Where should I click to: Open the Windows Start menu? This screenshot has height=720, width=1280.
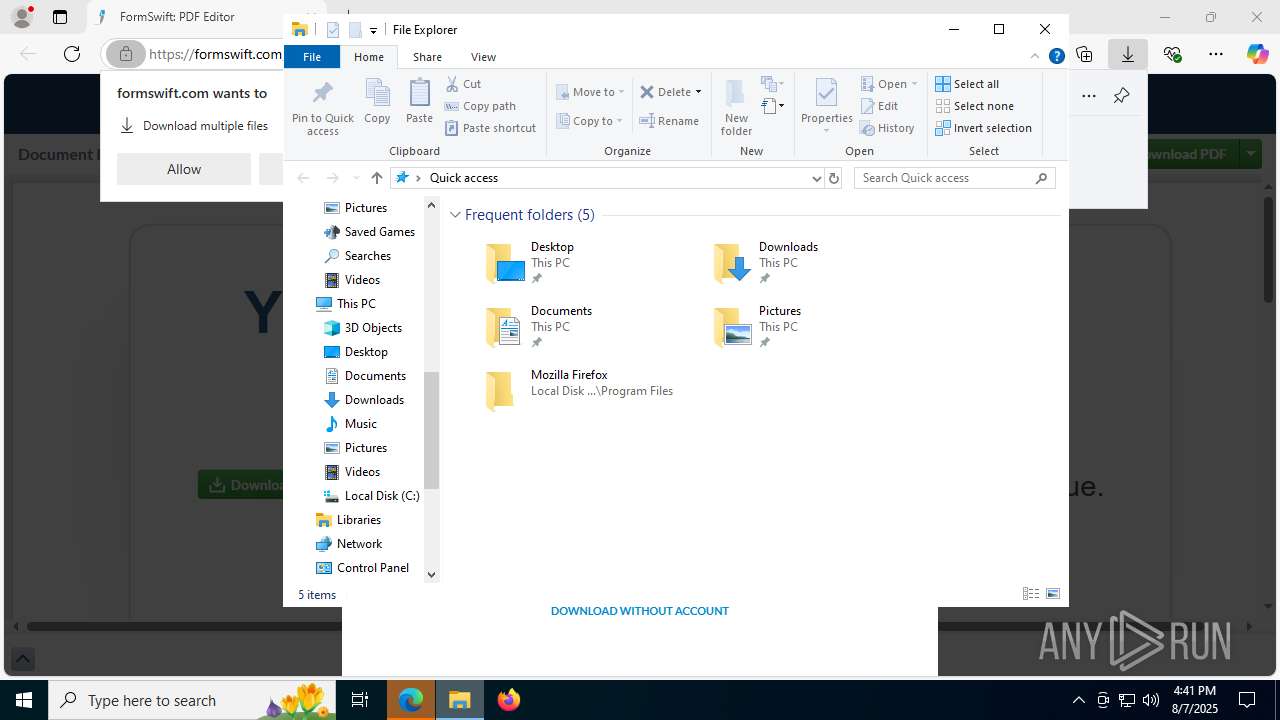23,700
